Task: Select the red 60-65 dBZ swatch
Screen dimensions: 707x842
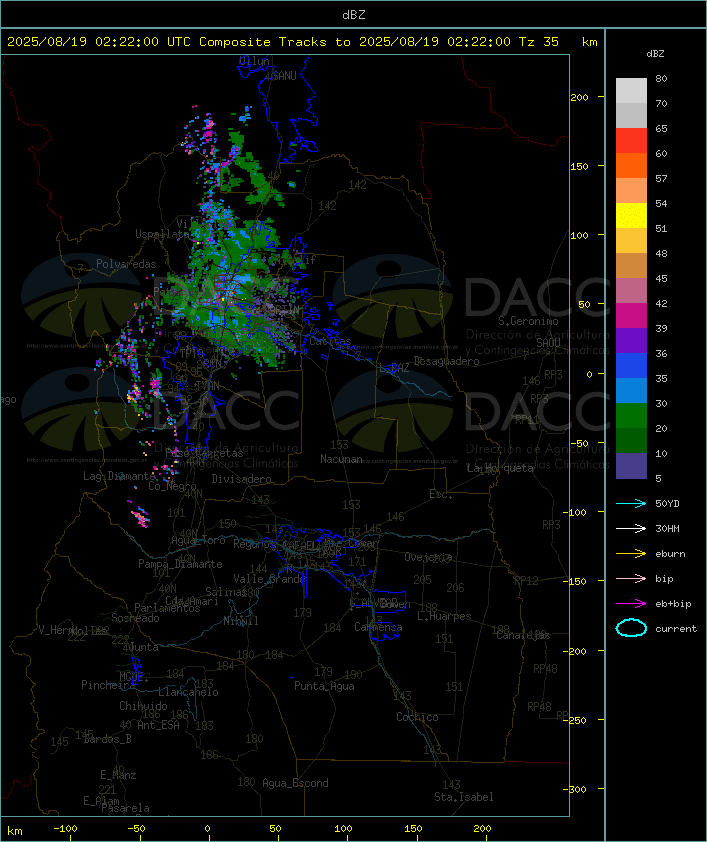Action: click(x=631, y=141)
